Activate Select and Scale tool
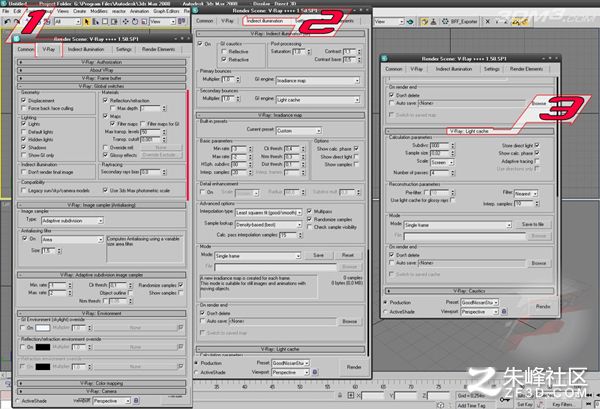 pos(144,22)
